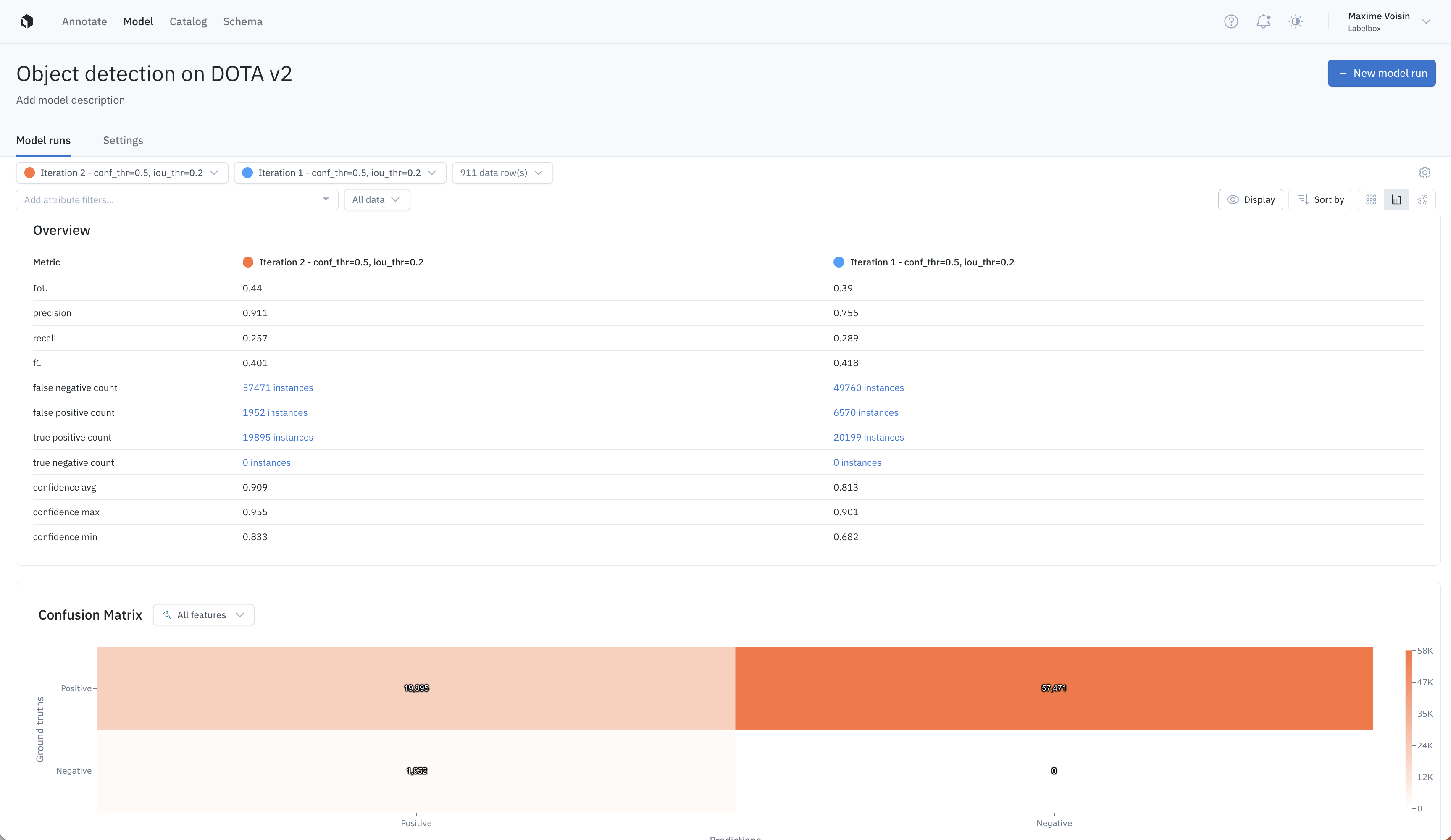Screen dimensions: 1451x840
Task: Go to the Catalog menu item
Action: click(188, 21)
